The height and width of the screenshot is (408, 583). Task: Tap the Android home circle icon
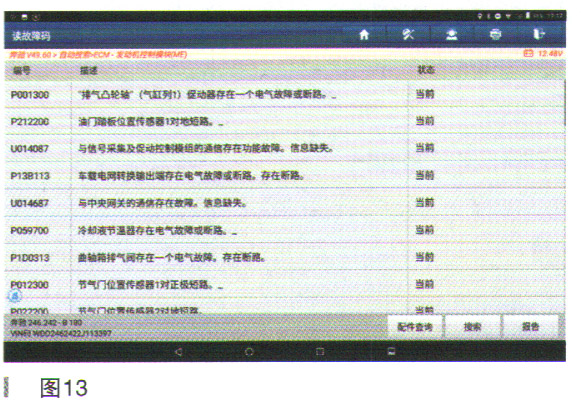[x=249, y=351]
